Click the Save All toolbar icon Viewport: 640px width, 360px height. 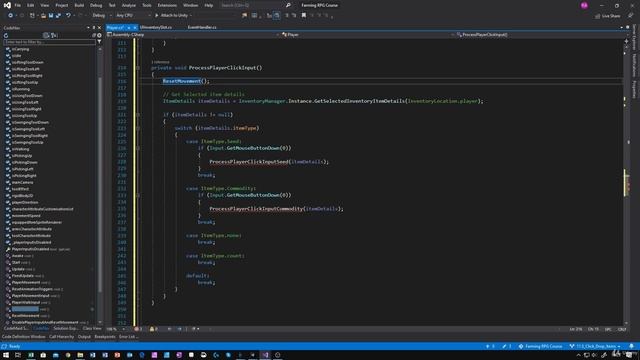tap(58, 16)
